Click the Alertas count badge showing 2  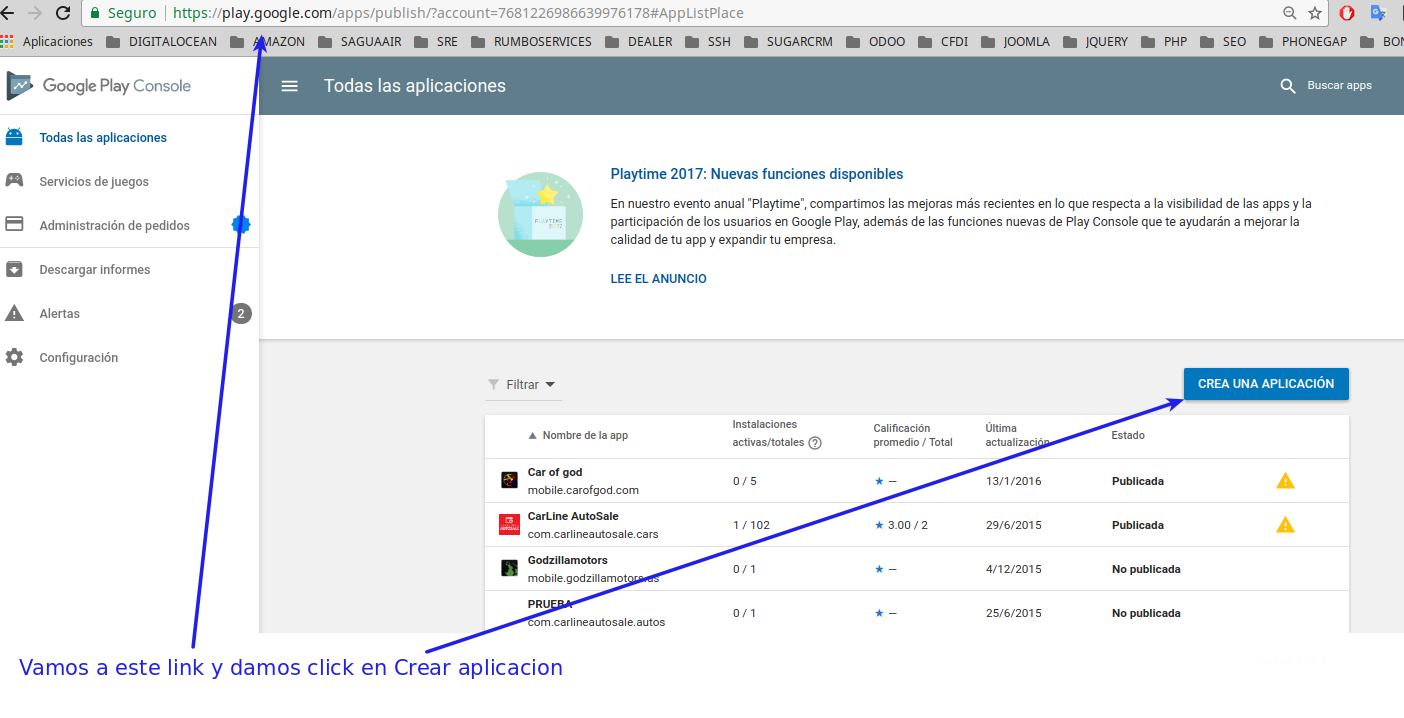click(241, 313)
